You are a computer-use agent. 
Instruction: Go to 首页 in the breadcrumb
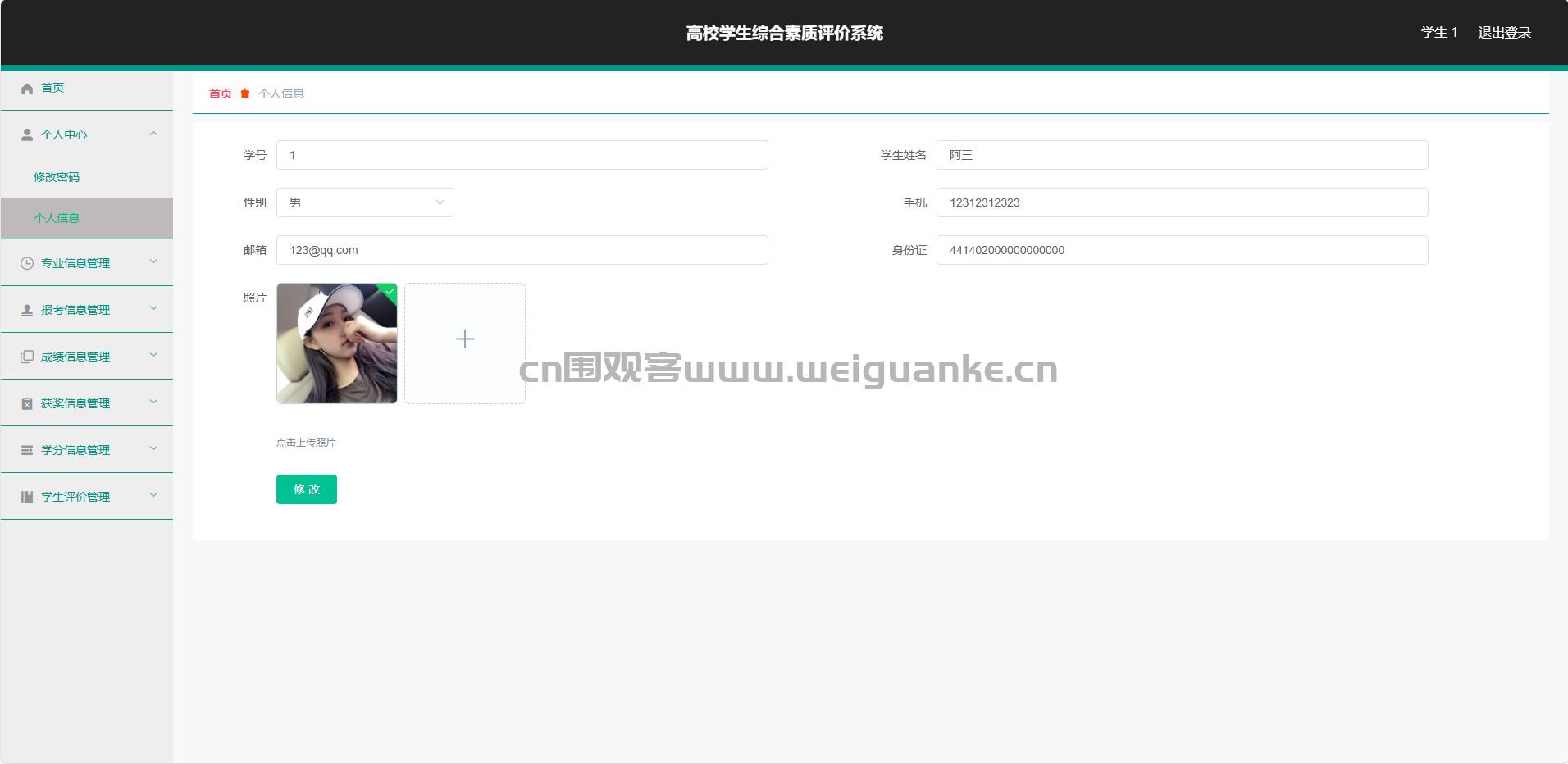pos(221,93)
